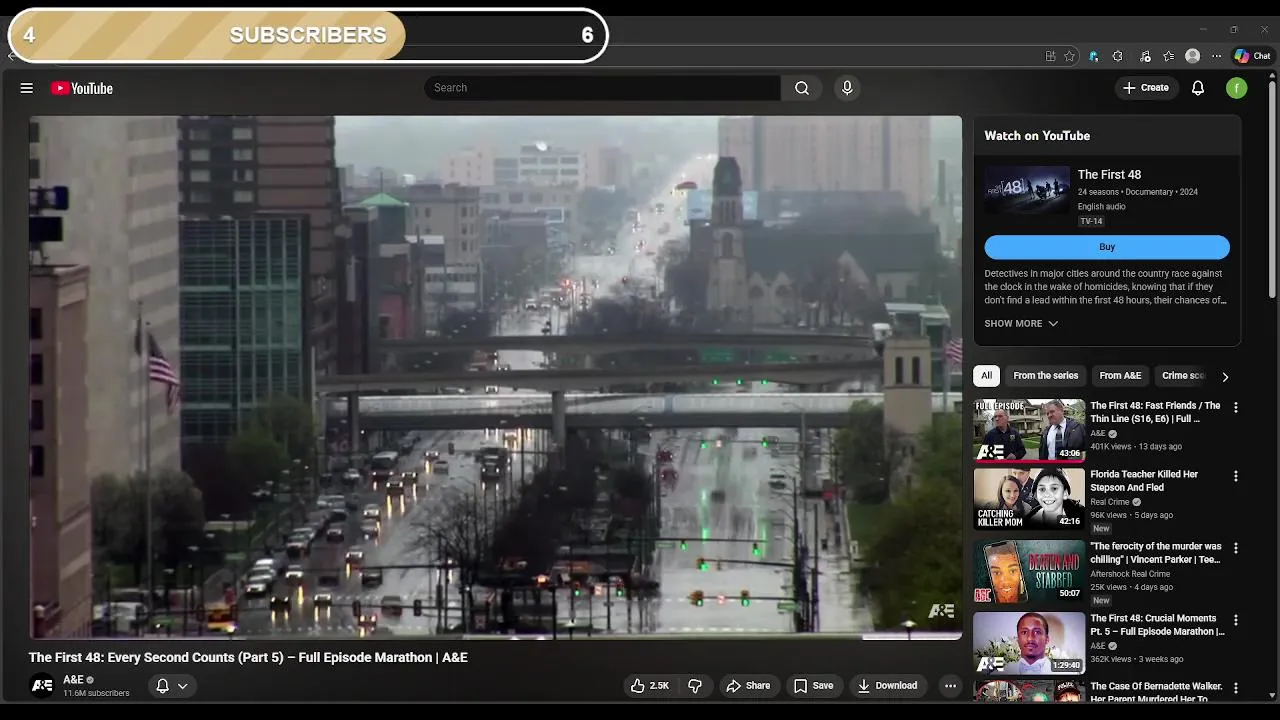The width and height of the screenshot is (1280, 720).
Task: Play the Beaten and Stabbed thumbnail
Action: pyautogui.click(x=1029, y=571)
